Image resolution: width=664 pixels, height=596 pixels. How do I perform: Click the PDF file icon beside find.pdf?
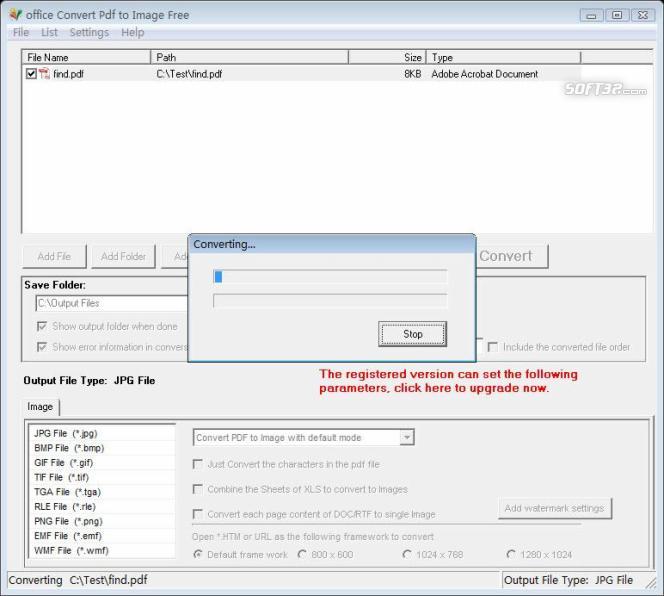point(44,74)
